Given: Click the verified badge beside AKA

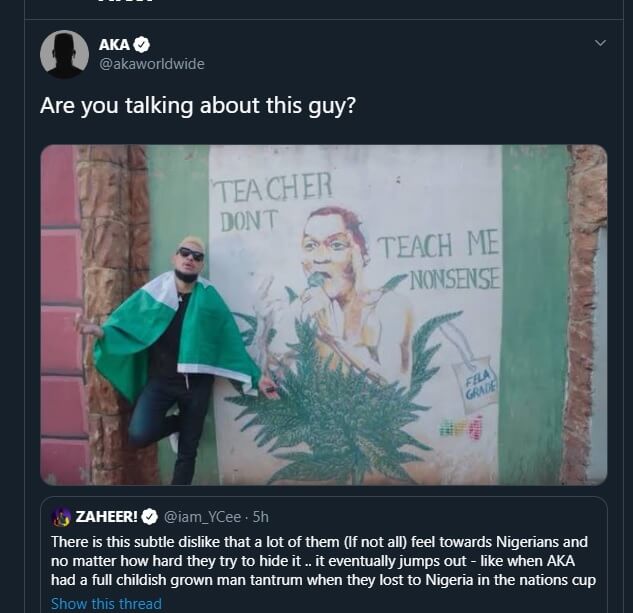Looking at the screenshot, I should [x=142, y=44].
